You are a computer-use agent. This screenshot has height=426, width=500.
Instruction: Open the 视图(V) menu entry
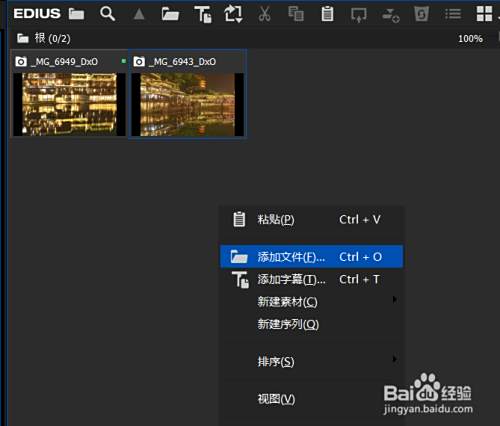tap(311, 399)
